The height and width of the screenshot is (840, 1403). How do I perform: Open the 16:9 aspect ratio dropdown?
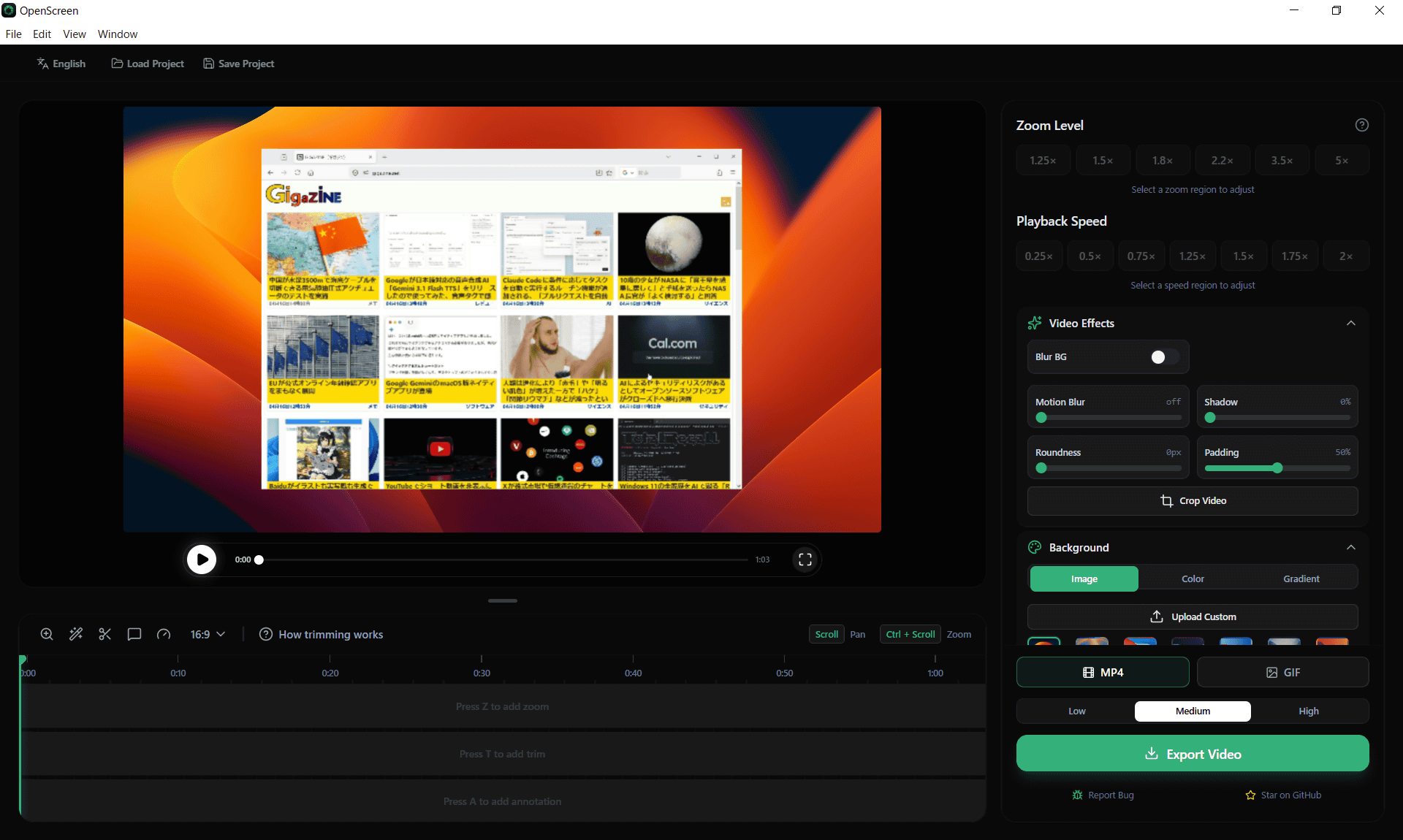coord(208,634)
